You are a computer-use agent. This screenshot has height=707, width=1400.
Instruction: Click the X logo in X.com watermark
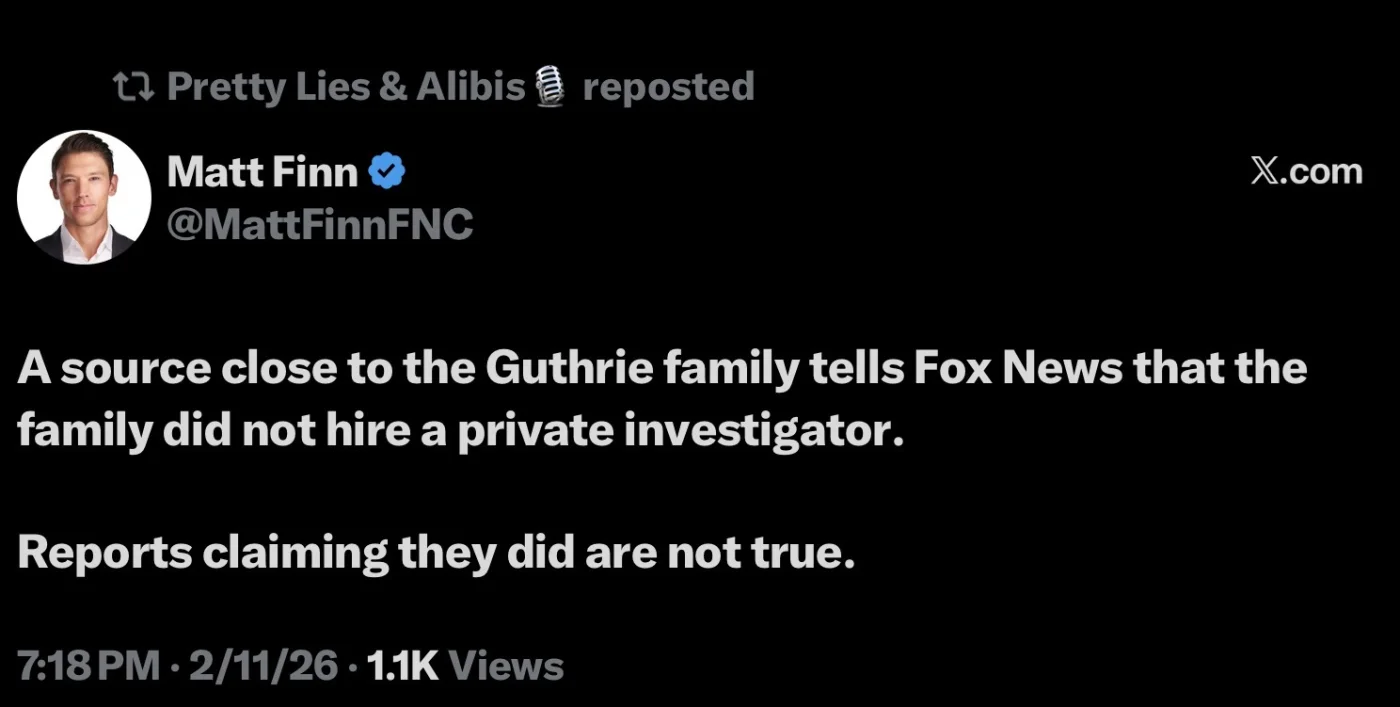[1265, 172]
